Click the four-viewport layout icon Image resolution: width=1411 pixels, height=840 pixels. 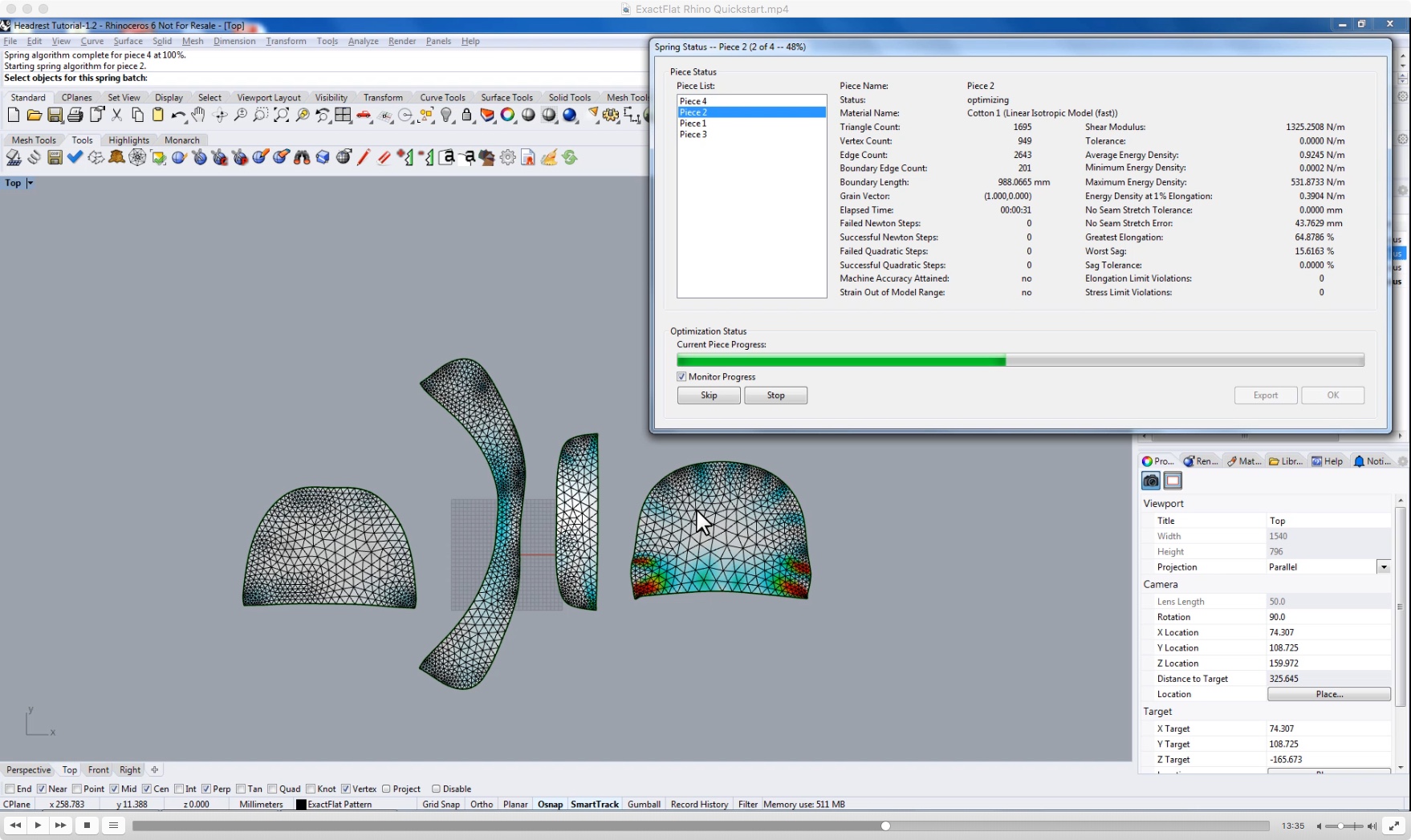click(x=344, y=116)
